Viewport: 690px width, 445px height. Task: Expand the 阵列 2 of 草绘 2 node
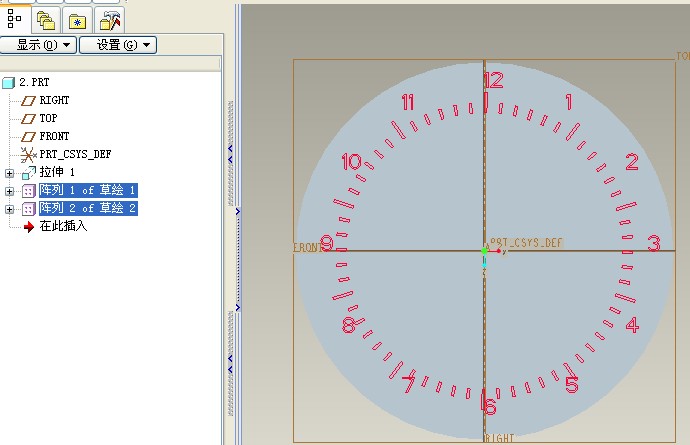click(x=9, y=210)
